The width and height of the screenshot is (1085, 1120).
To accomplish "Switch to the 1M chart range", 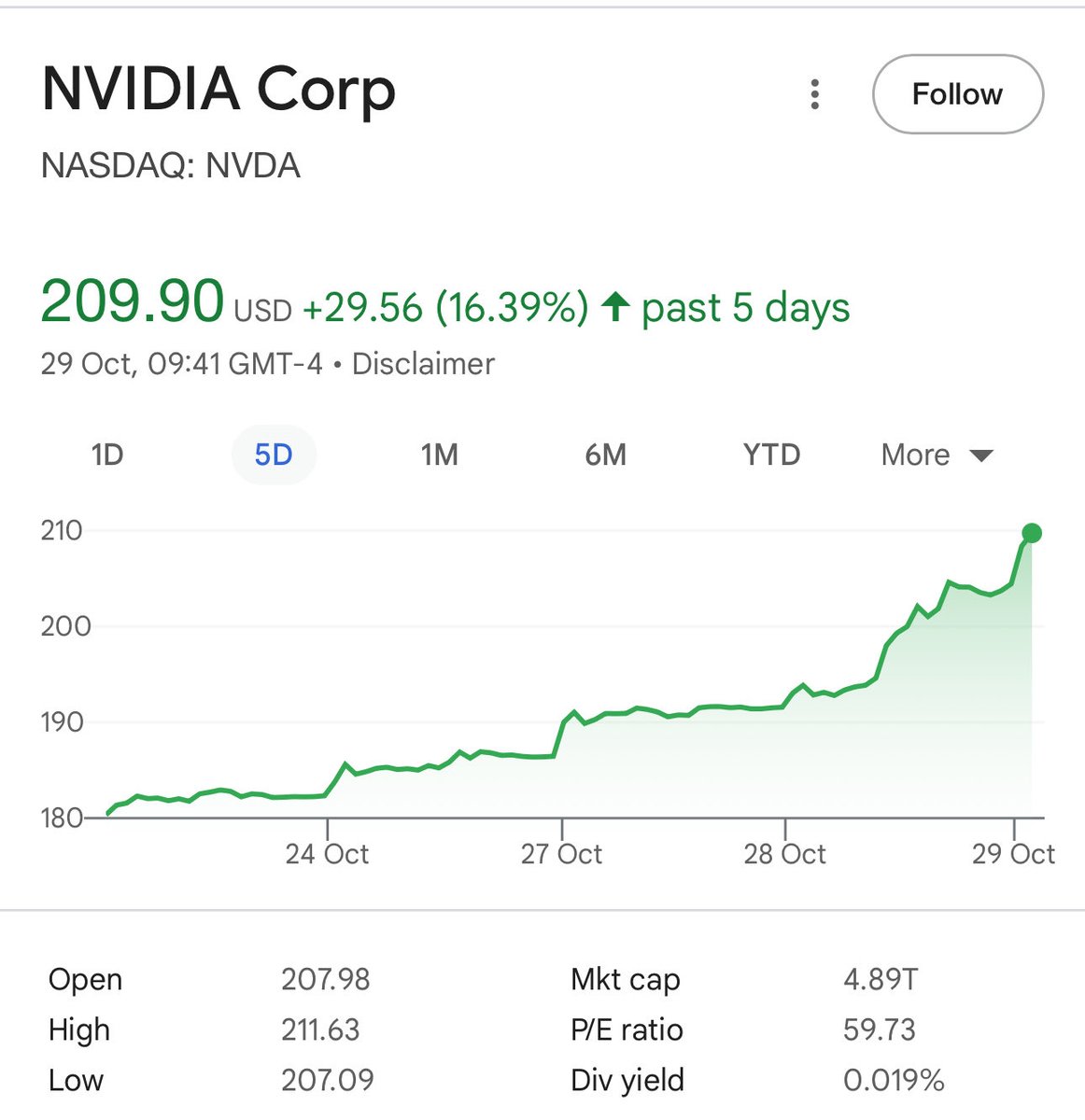I will (439, 455).
